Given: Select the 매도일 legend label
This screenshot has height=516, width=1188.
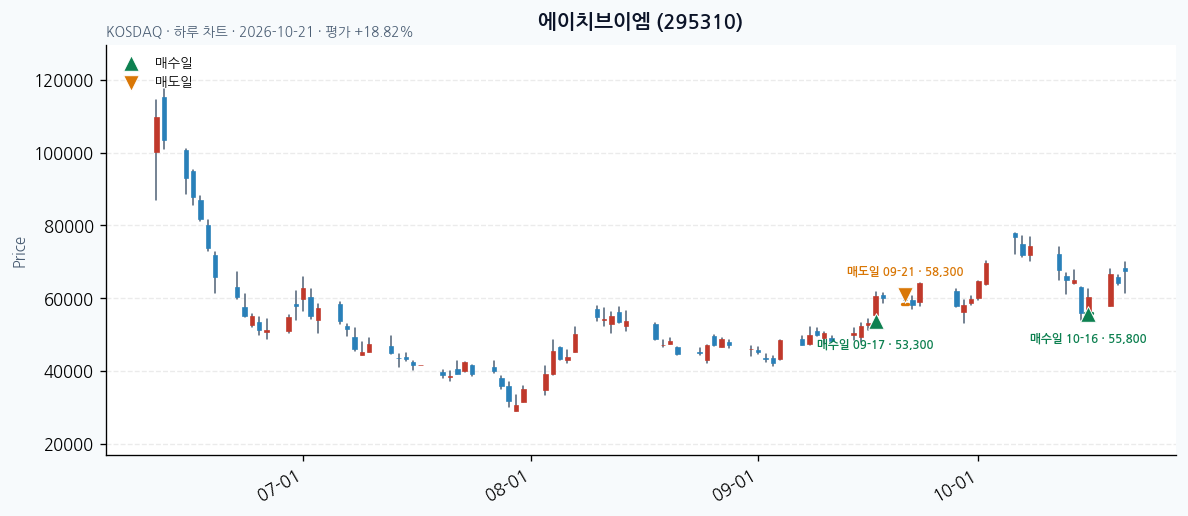Looking at the screenshot, I should (x=174, y=82).
